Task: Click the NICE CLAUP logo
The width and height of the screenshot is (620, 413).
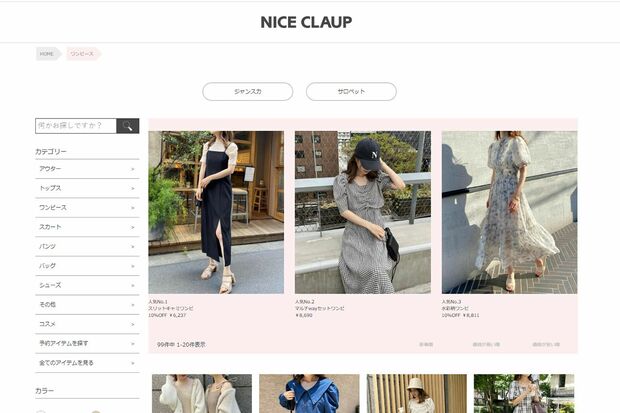Action: pos(306,22)
